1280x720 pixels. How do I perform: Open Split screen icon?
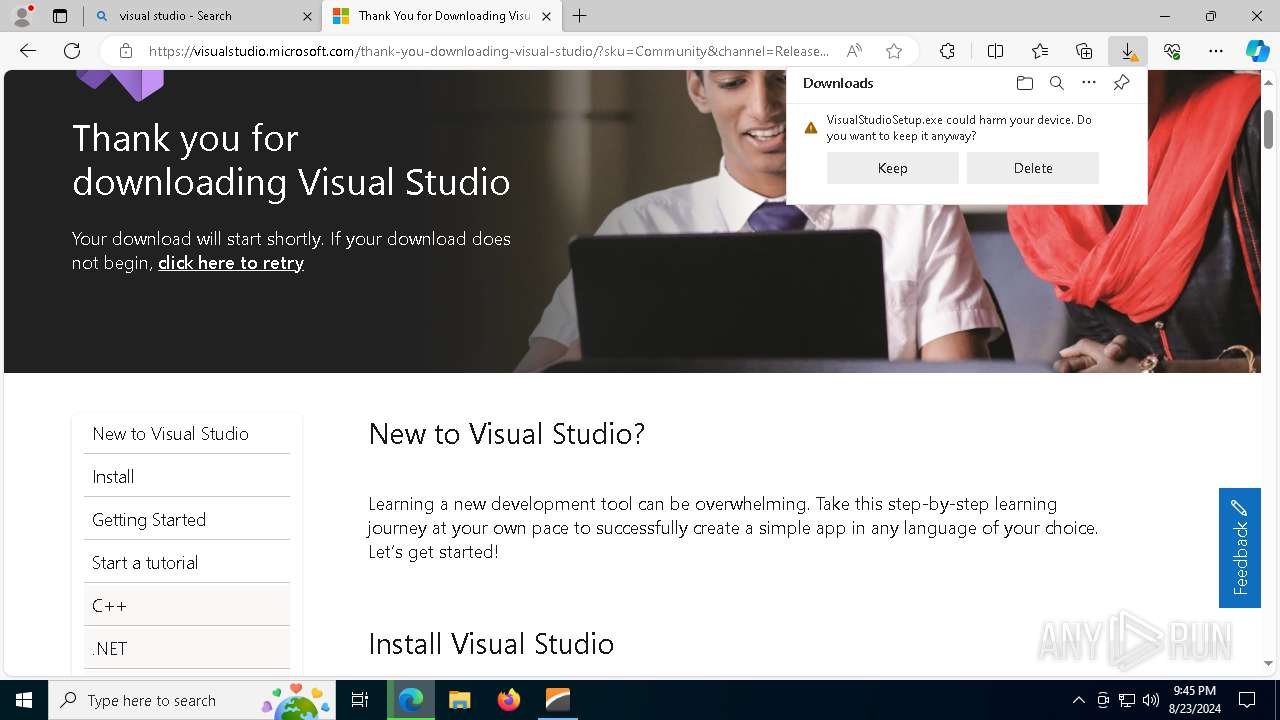995,51
